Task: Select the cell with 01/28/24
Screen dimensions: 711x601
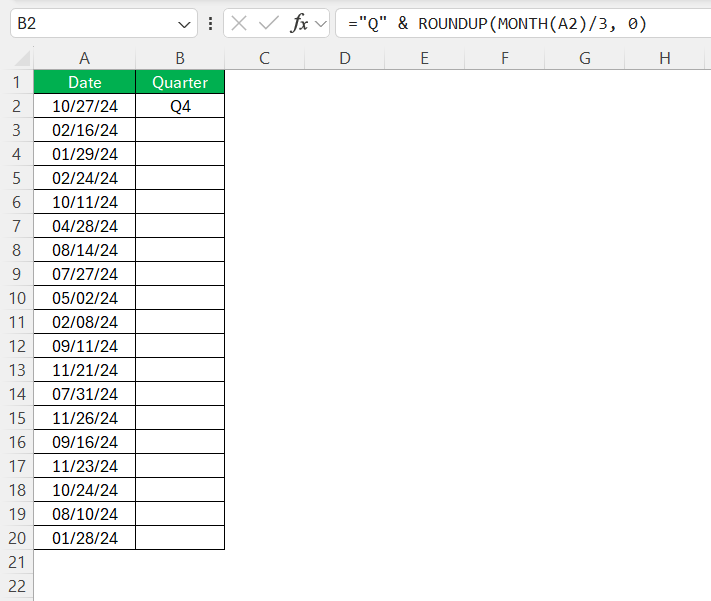Action: click(x=84, y=538)
